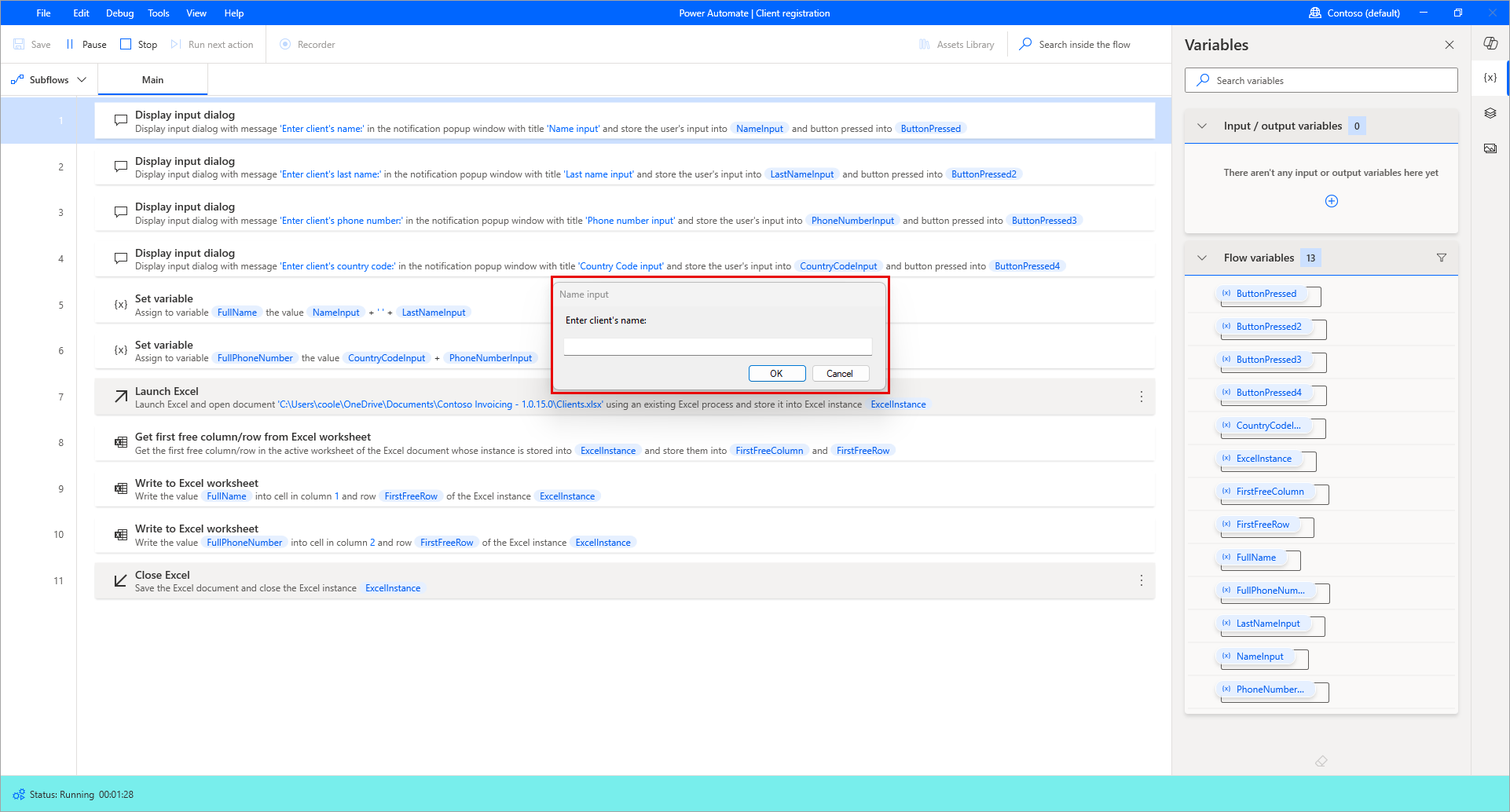
Task: Open the UI elements pane
Action: 1490,112
